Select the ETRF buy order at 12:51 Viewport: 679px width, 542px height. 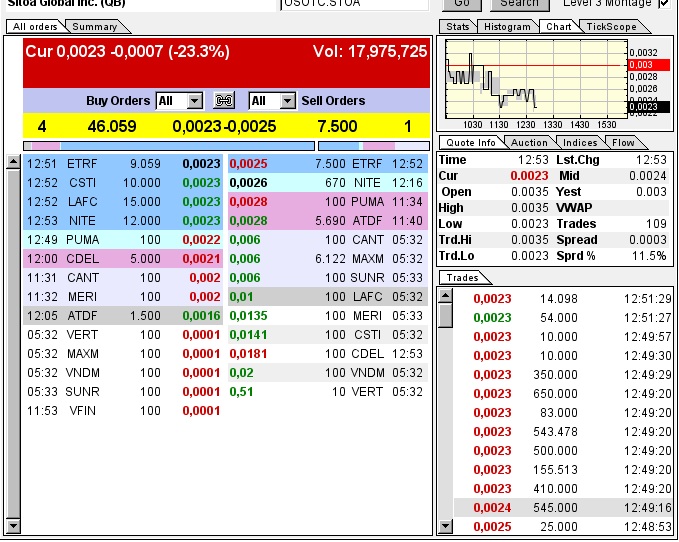tap(123, 164)
